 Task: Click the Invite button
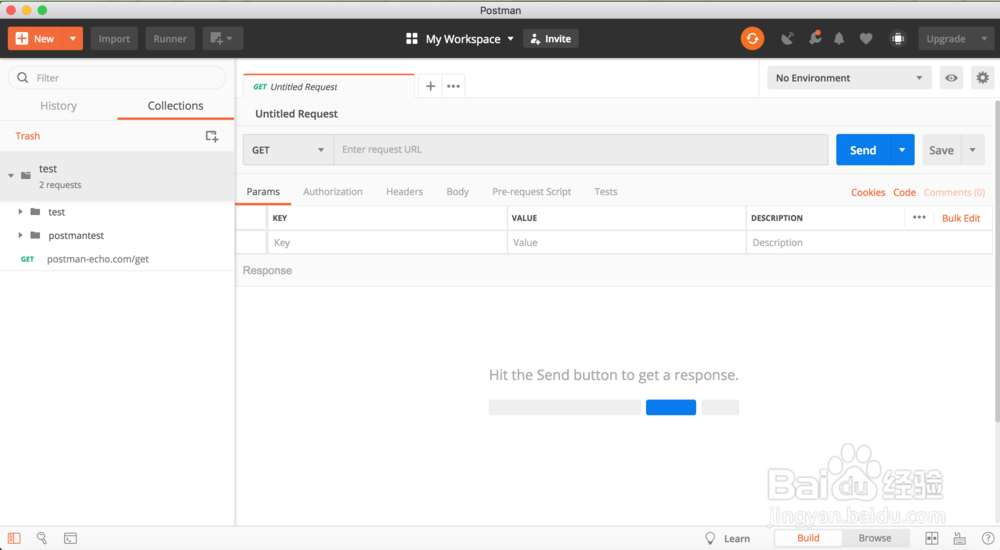tap(551, 39)
